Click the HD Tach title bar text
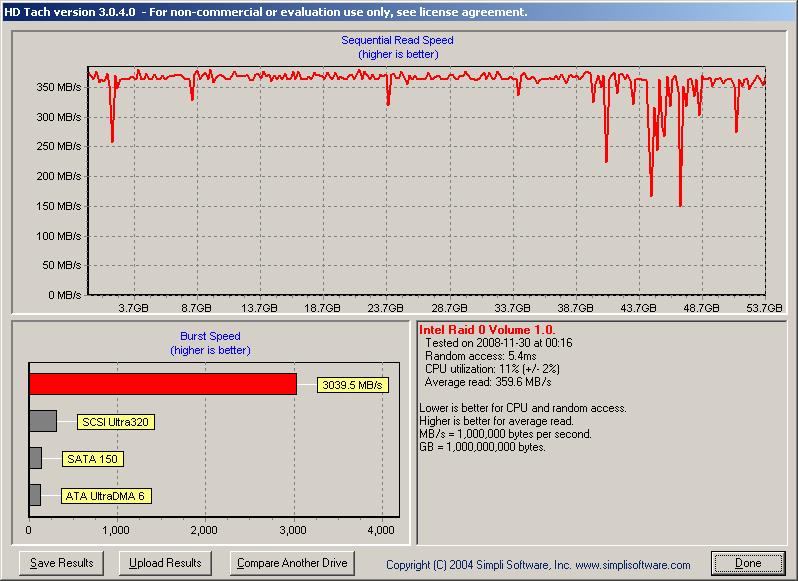 (x=265, y=12)
